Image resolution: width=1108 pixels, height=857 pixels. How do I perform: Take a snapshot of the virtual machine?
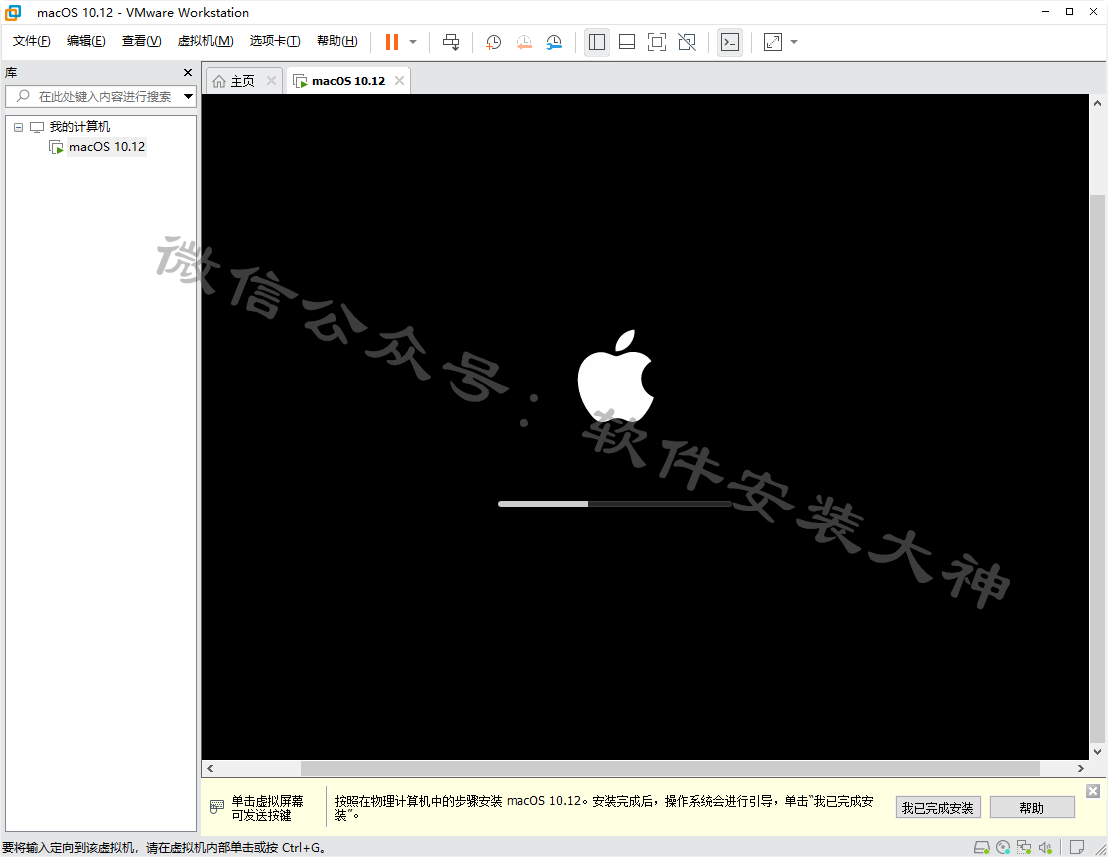(x=493, y=42)
